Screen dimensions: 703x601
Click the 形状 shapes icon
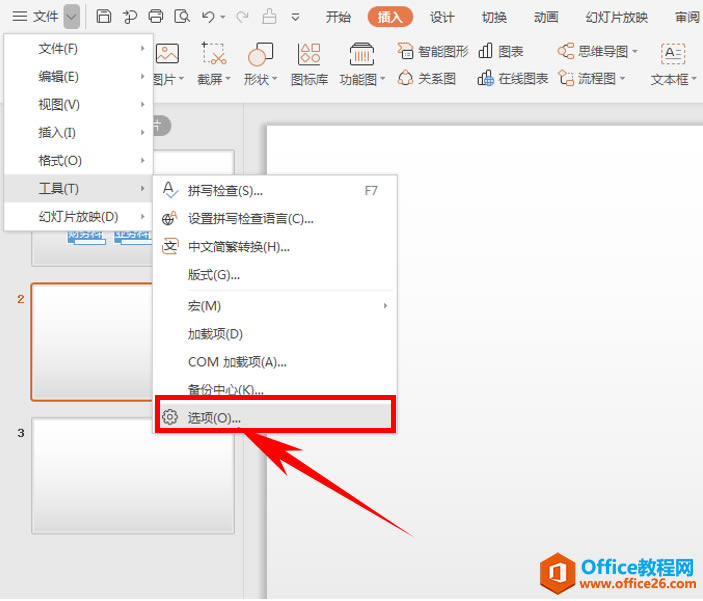click(x=260, y=54)
